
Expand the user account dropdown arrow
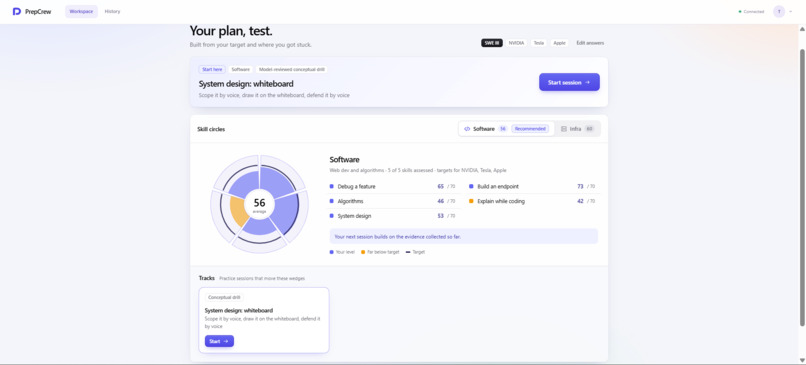coord(791,11)
